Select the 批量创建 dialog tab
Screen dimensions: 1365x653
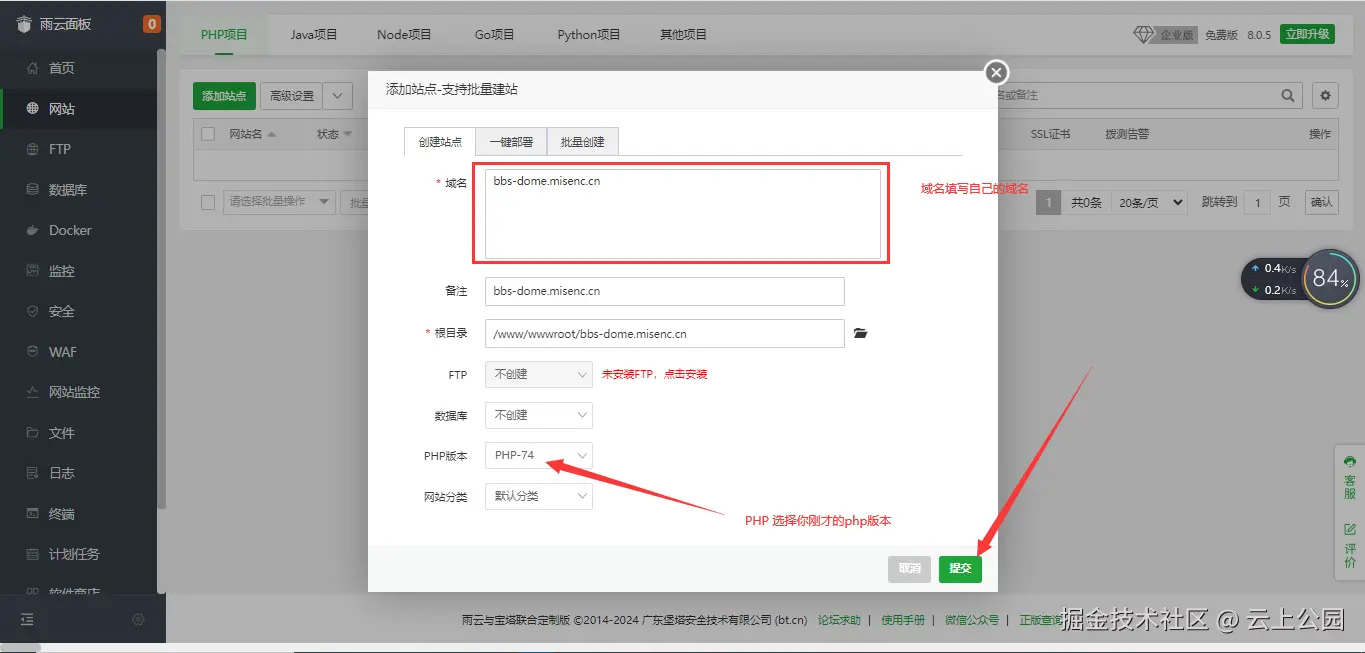click(582, 142)
